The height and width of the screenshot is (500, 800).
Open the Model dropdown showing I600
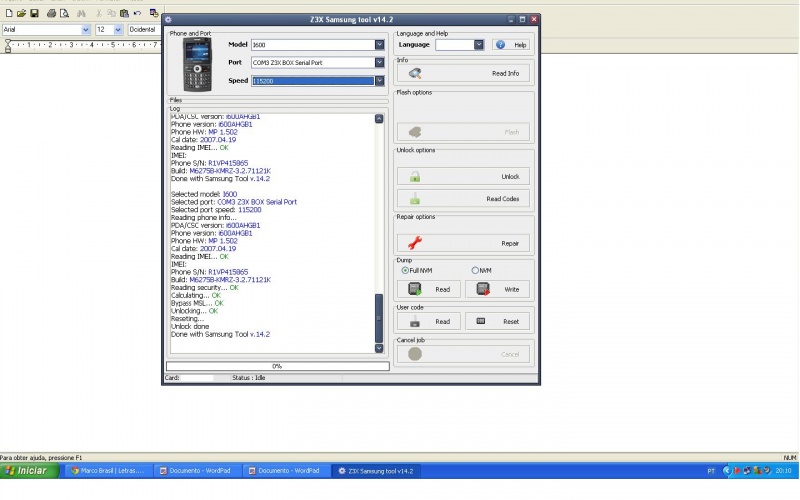click(x=380, y=45)
